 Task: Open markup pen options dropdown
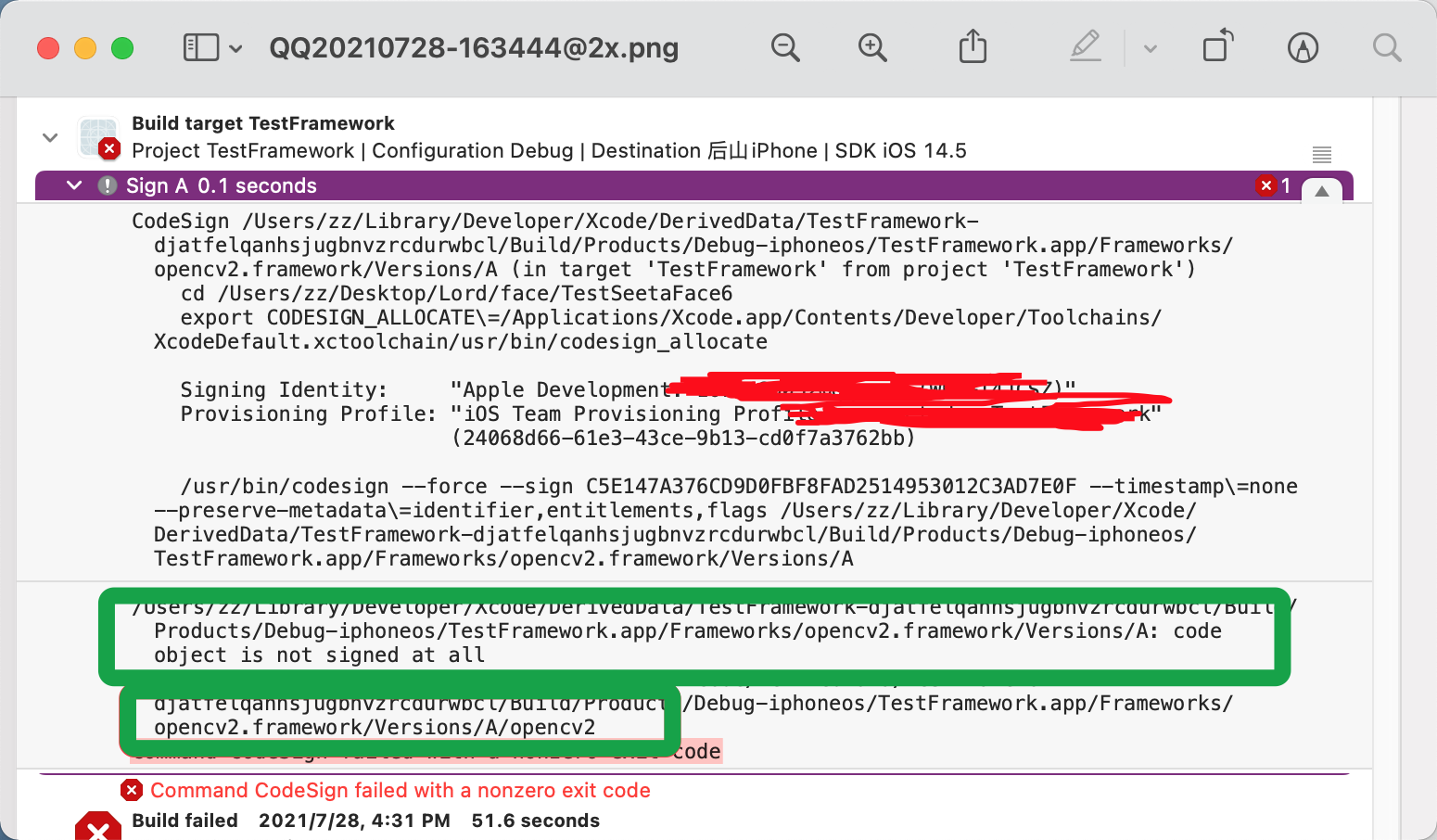click(x=1151, y=48)
